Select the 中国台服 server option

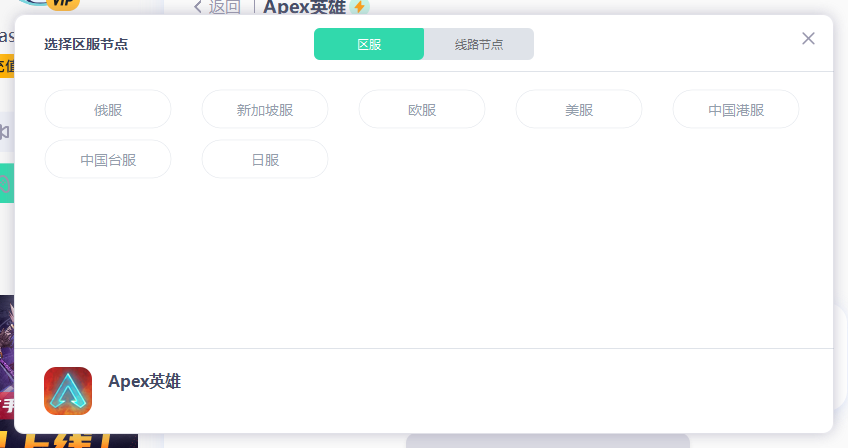click(108, 160)
